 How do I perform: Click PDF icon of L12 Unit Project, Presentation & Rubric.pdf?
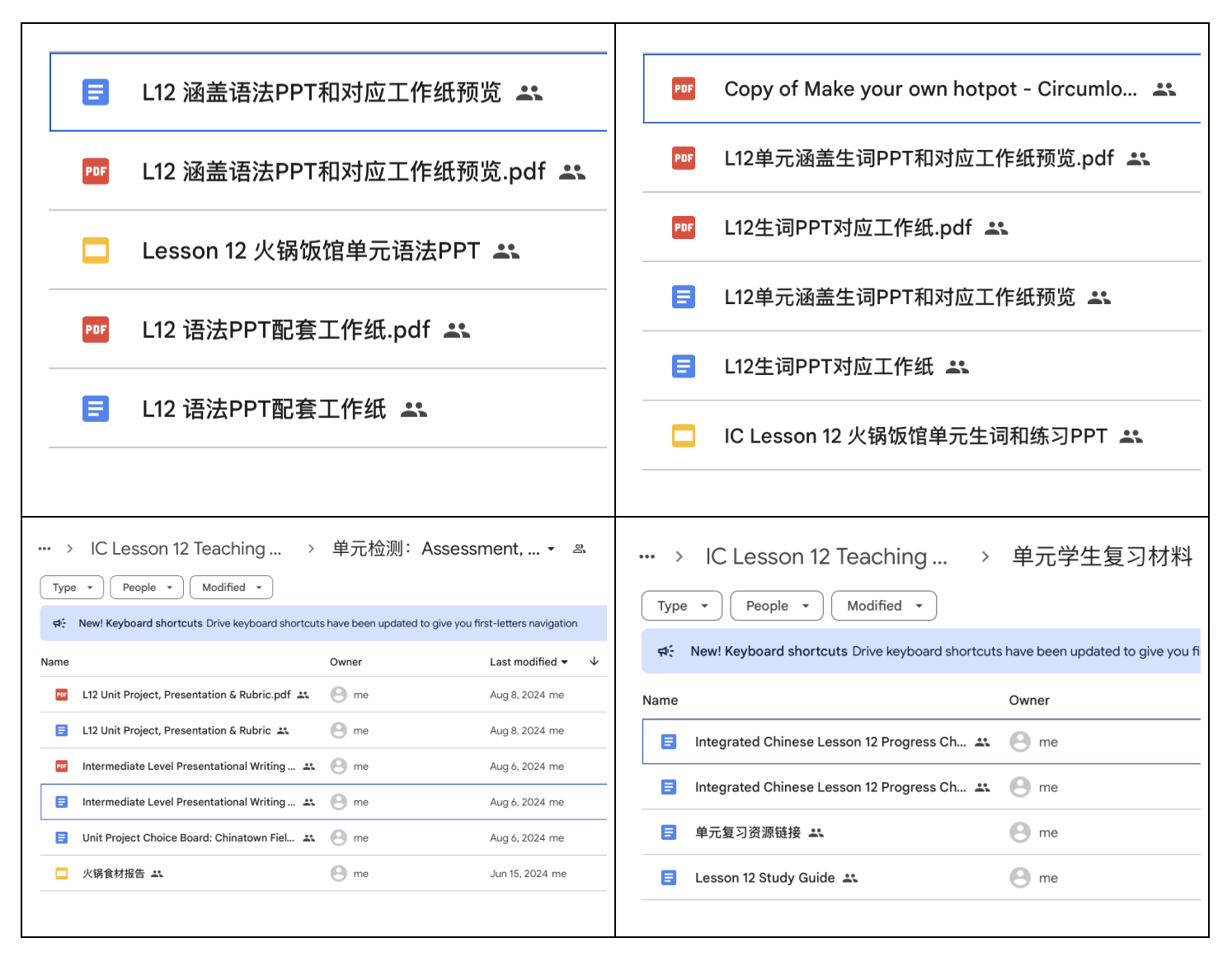coord(62,695)
